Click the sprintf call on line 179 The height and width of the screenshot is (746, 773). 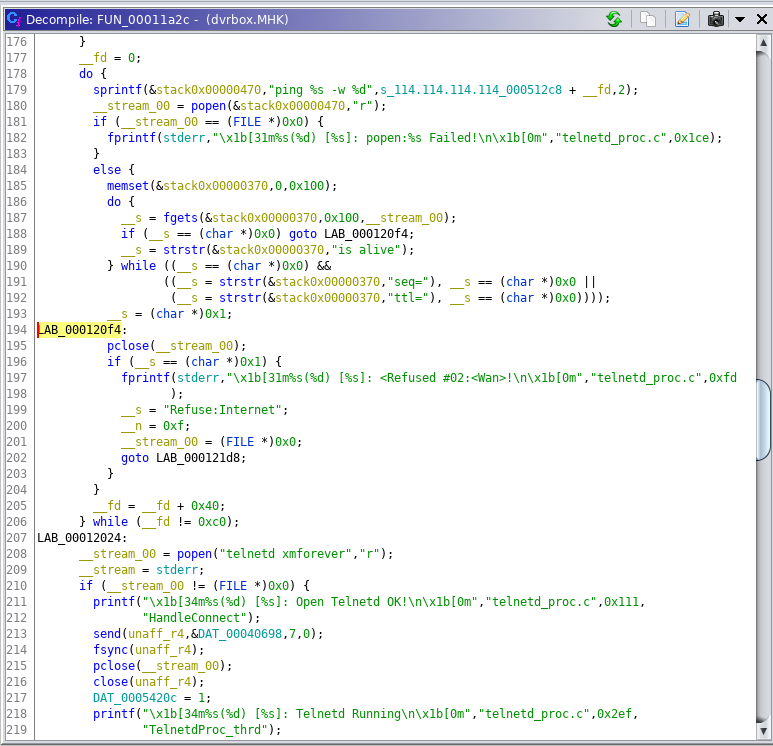pyautogui.click(x=117, y=90)
